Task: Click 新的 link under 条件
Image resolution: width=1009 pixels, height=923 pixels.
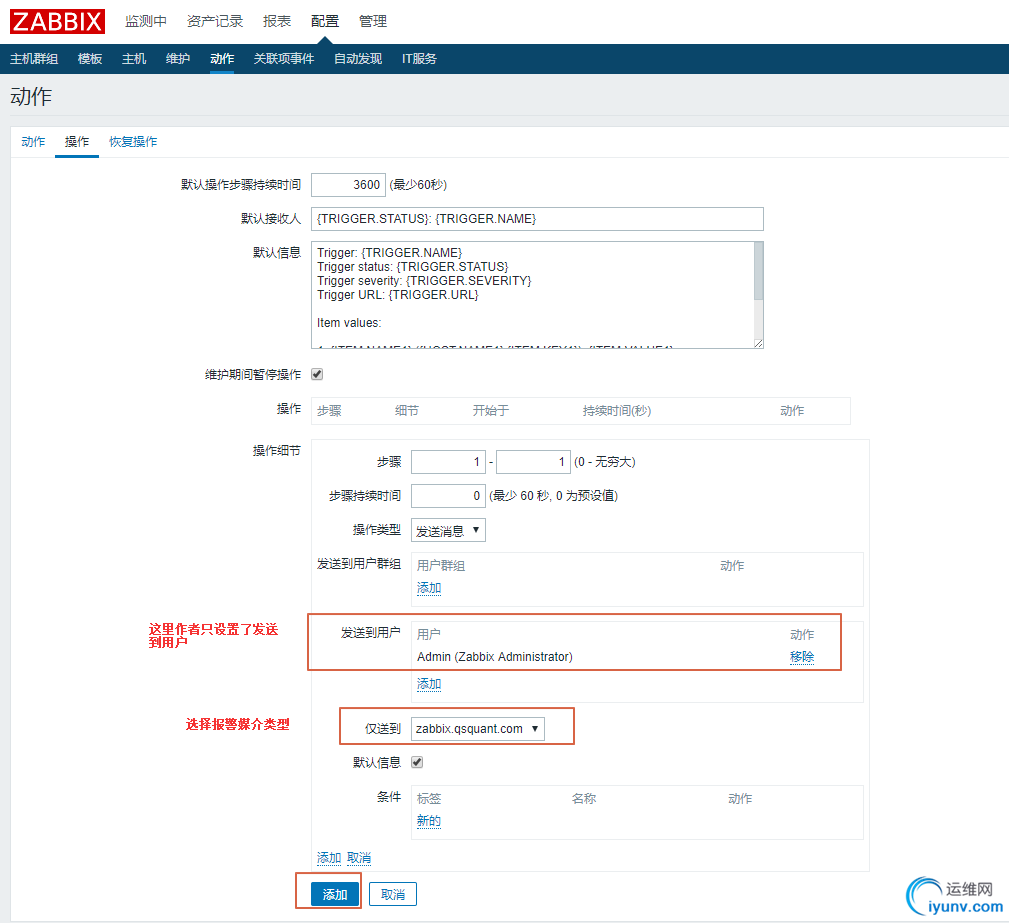Action: click(429, 821)
